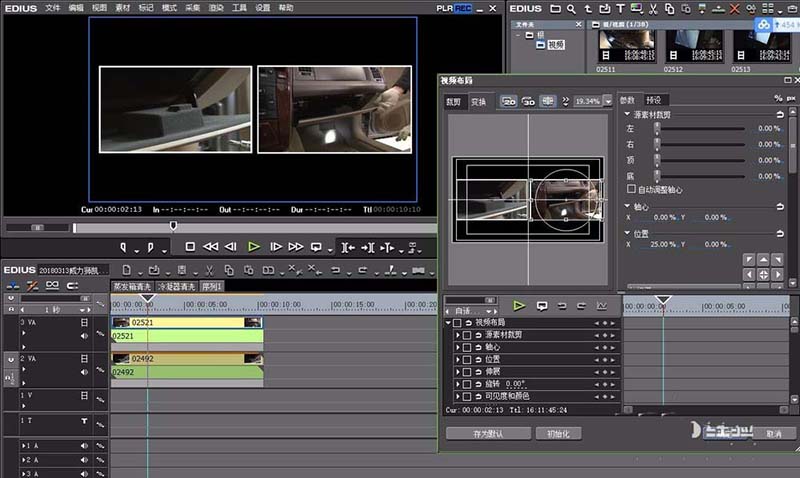This screenshot has height=478, width=800.
Task: Open the 文件 menu
Action: [x=52, y=7]
